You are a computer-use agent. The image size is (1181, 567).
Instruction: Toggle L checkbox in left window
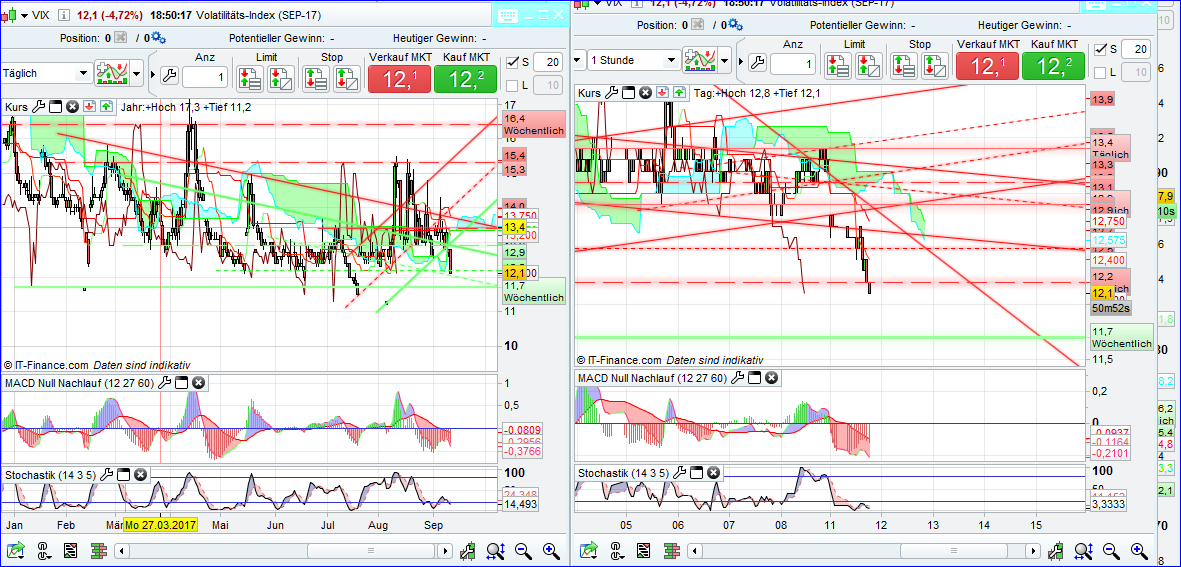512,85
